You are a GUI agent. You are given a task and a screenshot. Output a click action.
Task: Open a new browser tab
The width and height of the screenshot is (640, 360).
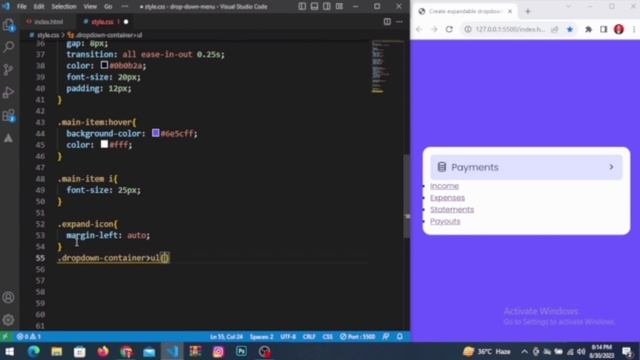[x=527, y=11]
